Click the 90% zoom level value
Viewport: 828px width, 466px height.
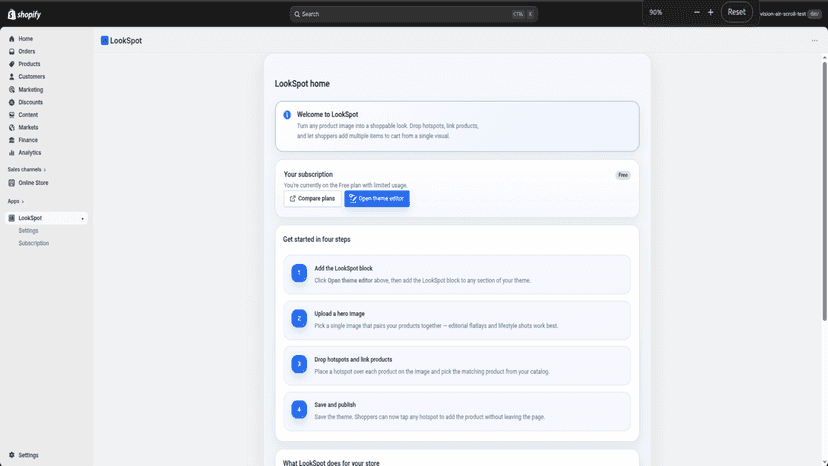(656, 12)
